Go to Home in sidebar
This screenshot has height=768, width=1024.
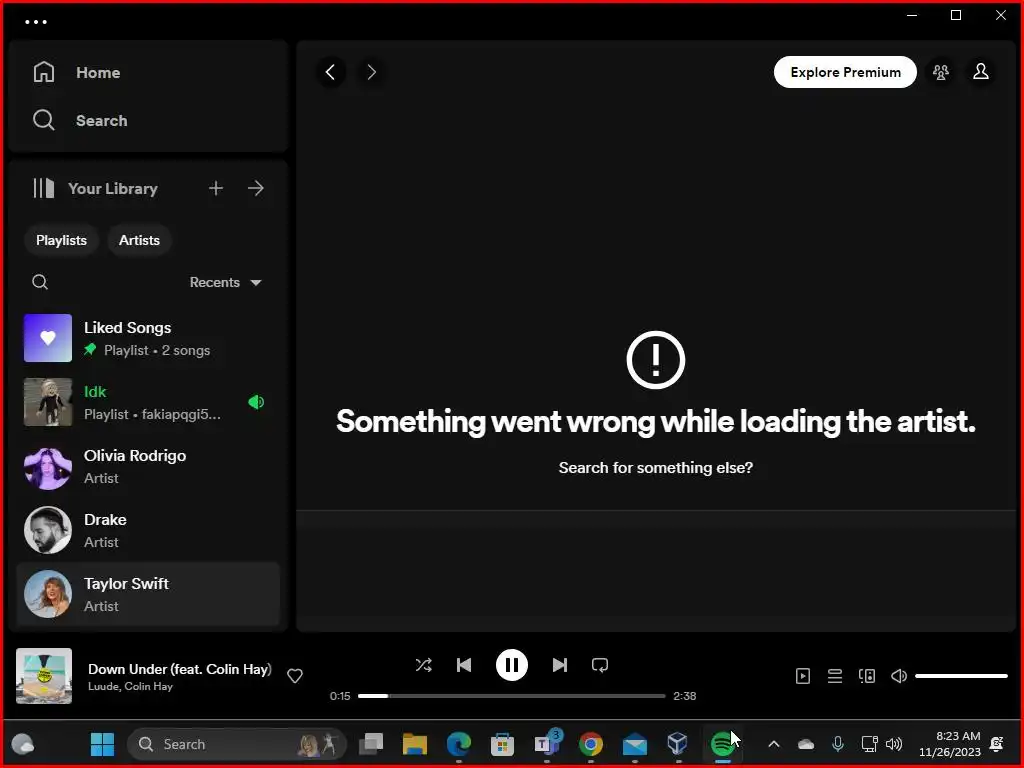pos(76,72)
